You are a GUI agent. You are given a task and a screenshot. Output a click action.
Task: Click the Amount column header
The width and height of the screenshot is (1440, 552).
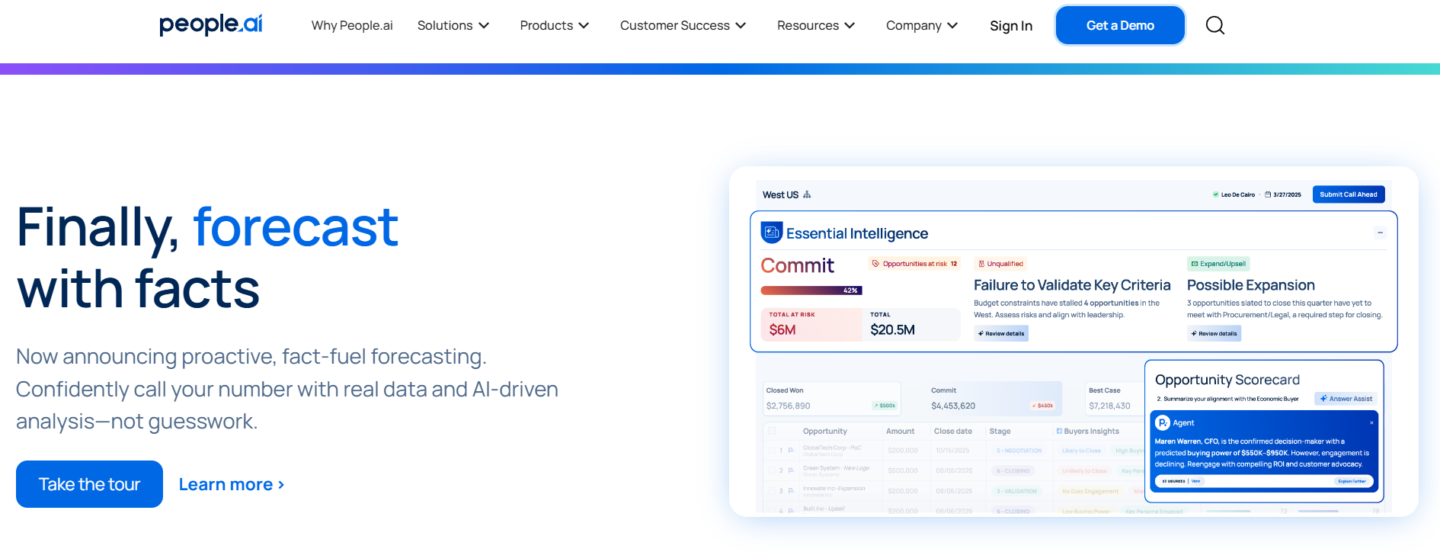(900, 431)
